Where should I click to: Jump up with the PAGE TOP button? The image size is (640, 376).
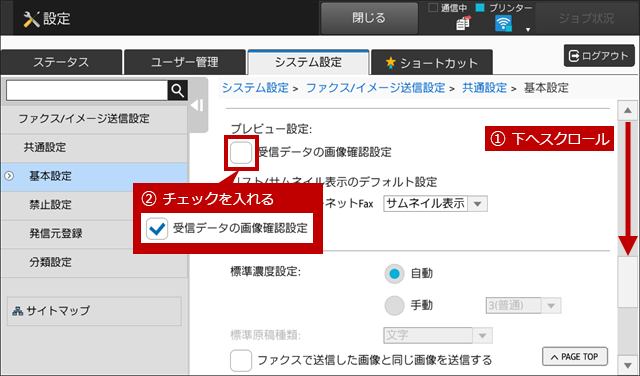tap(575, 357)
